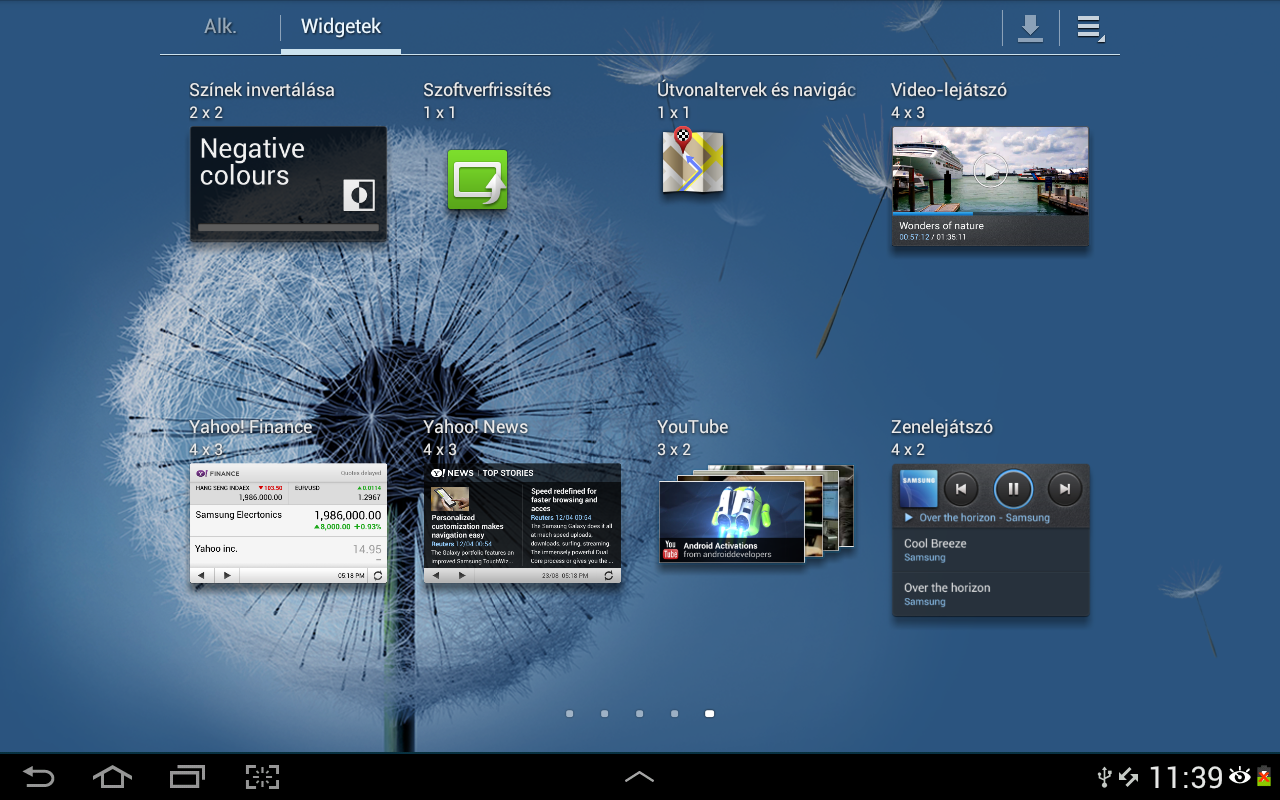This screenshot has width=1280, height=800.
Task: Select the Over the horizon track row
Action: coord(990,594)
